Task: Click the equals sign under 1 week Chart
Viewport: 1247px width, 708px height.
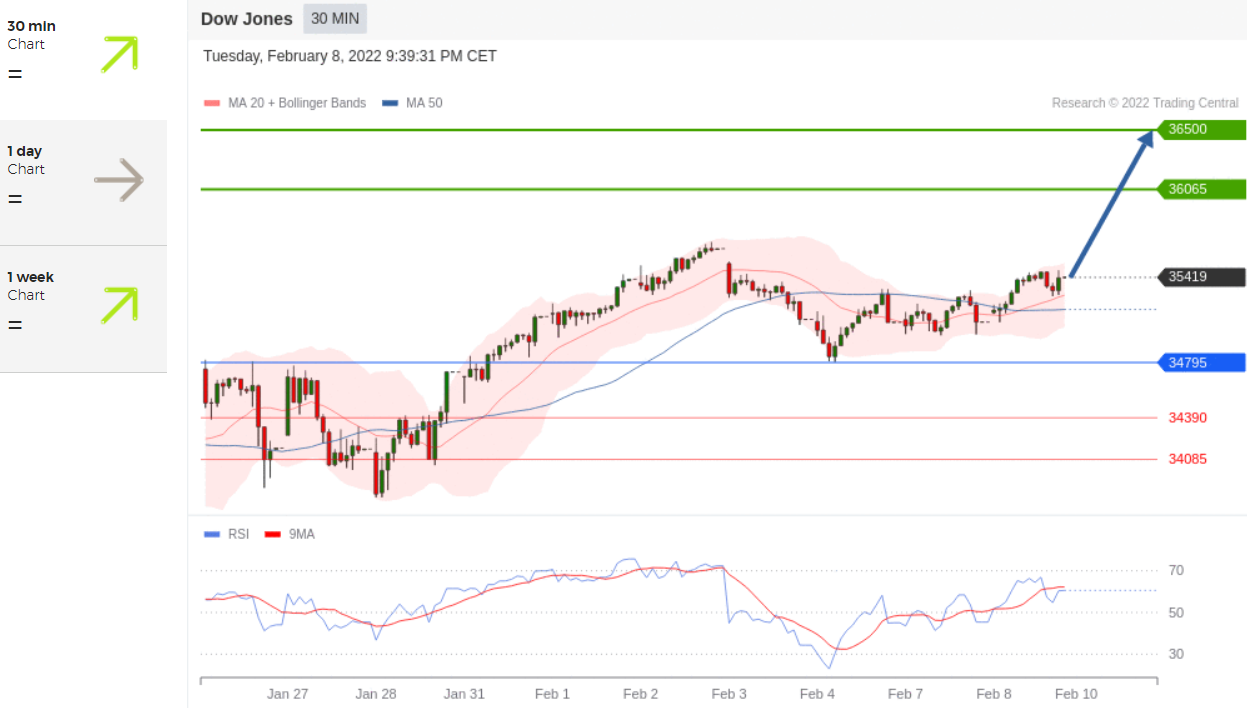Action: tap(15, 325)
